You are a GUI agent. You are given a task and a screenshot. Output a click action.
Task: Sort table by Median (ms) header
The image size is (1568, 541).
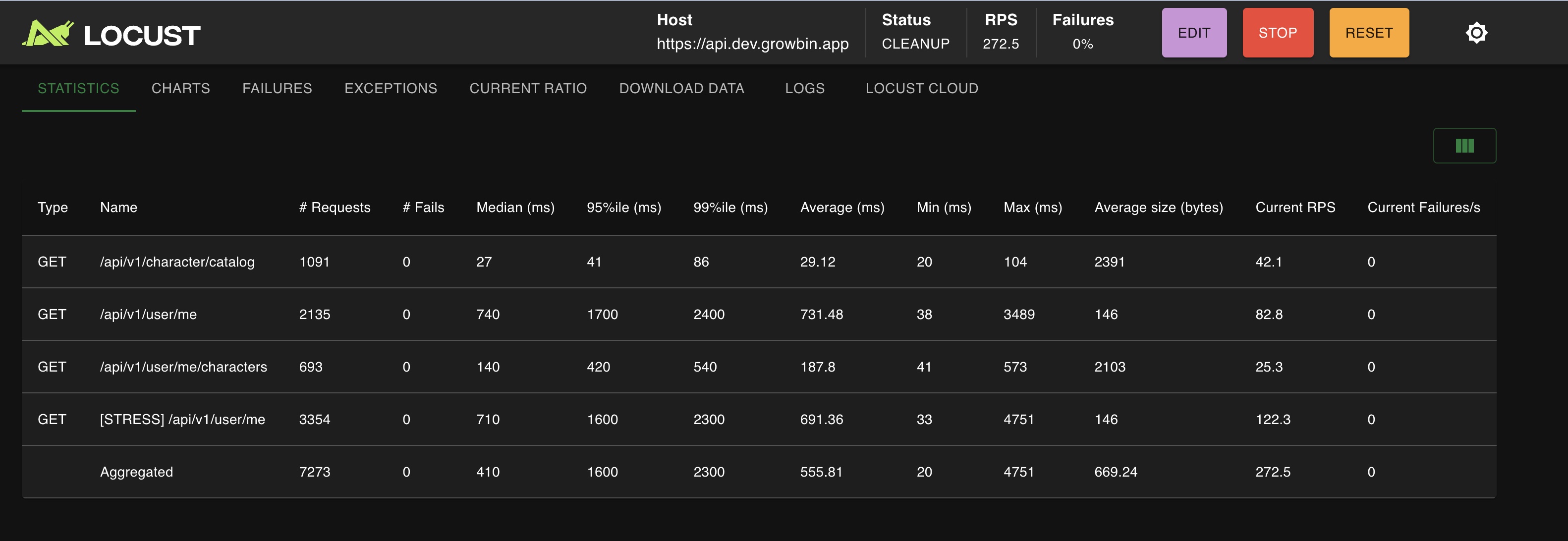coord(515,208)
